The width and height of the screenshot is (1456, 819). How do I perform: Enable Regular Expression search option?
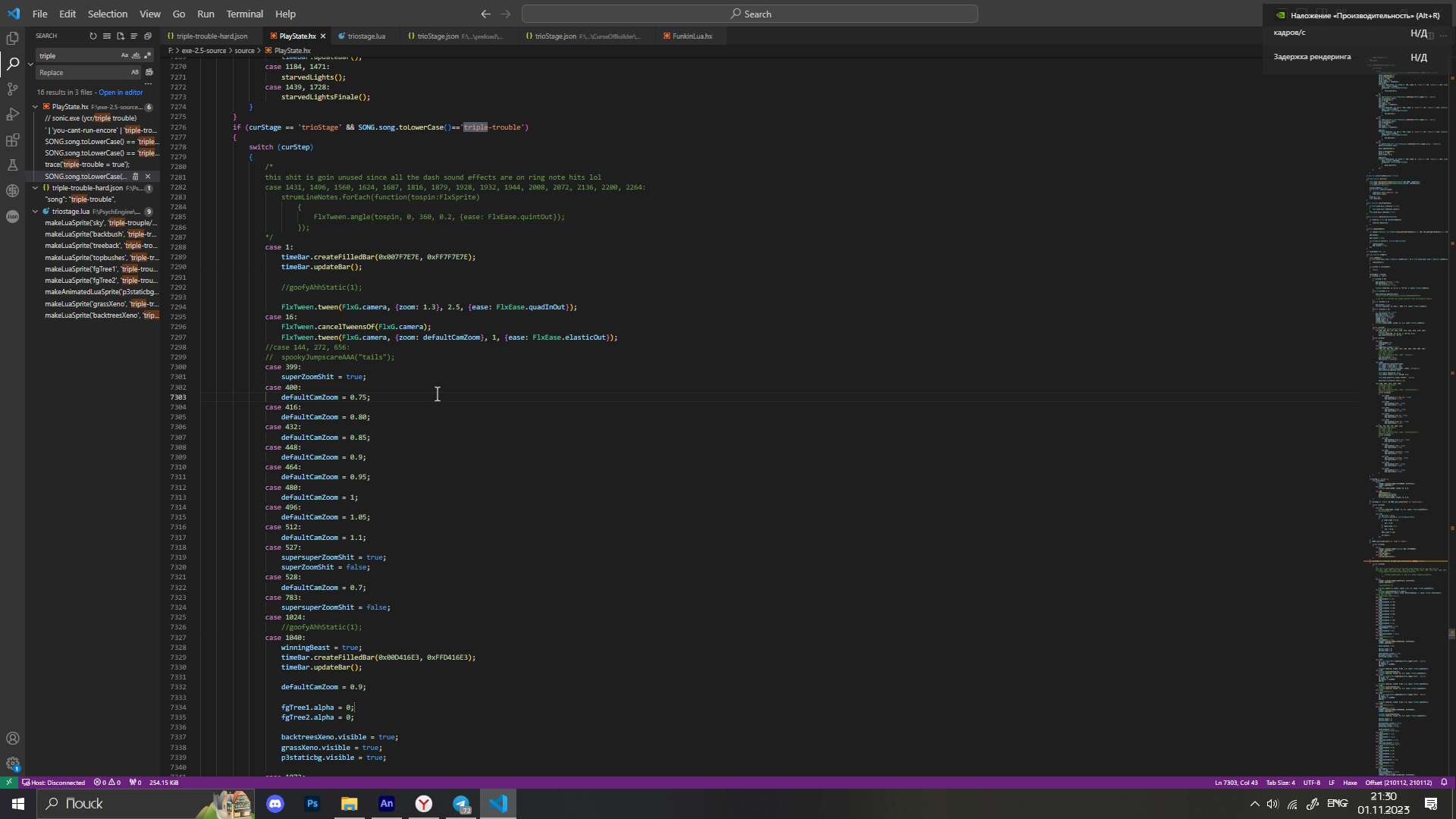148,55
